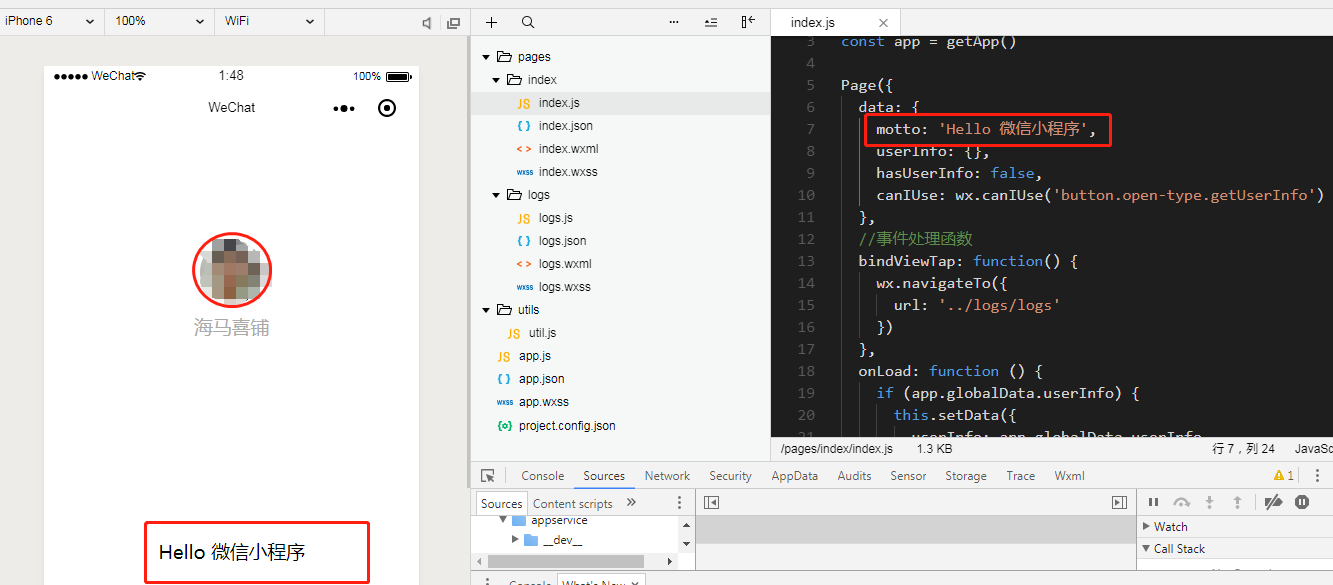This screenshot has width=1333, height=585.
Task: Switch to the Security tab
Action: [730, 476]
